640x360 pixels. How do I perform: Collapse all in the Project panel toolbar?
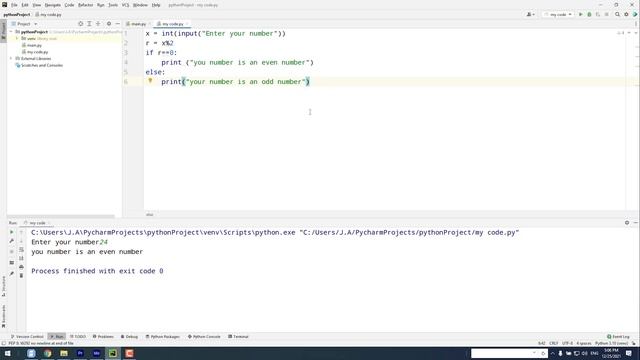pos(98,24)
